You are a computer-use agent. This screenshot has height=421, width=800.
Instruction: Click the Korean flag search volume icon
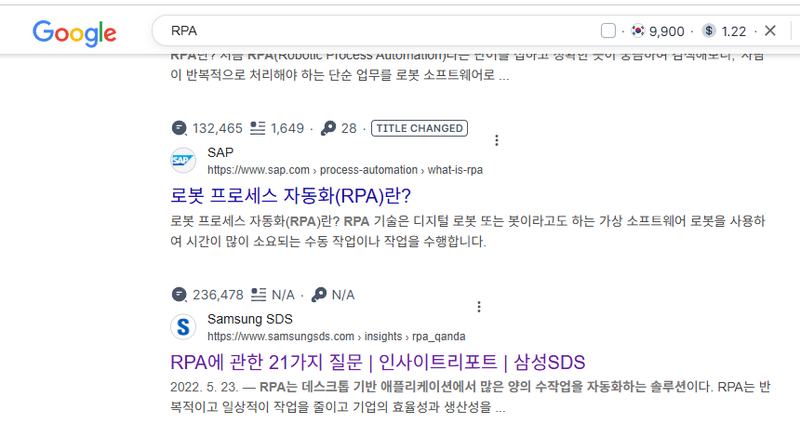pyautogui.click(x=637, y=31)
